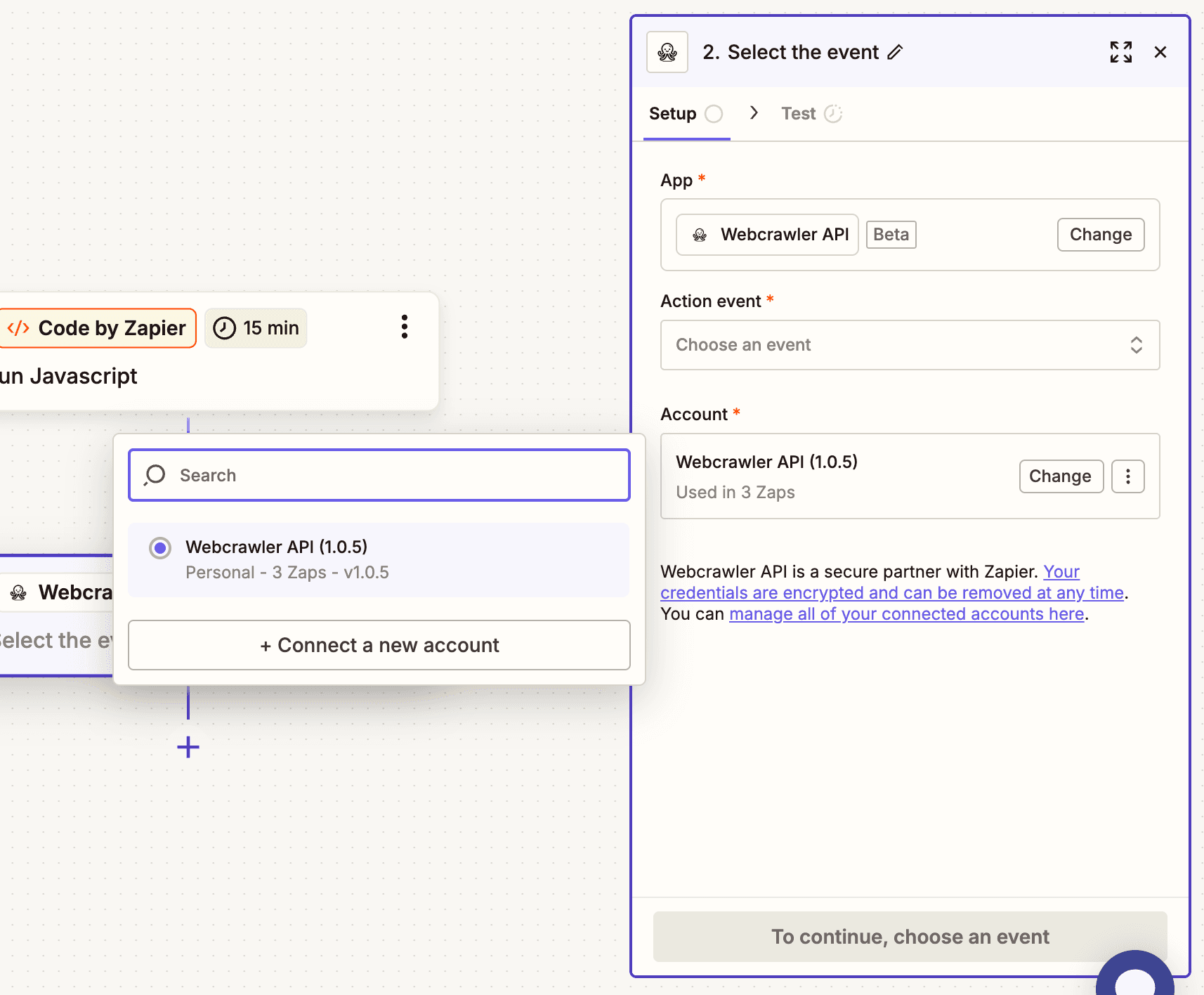Change the Webcrawler API app
The width and height of the screenshot is (1204, 995).
(1100, 235)
